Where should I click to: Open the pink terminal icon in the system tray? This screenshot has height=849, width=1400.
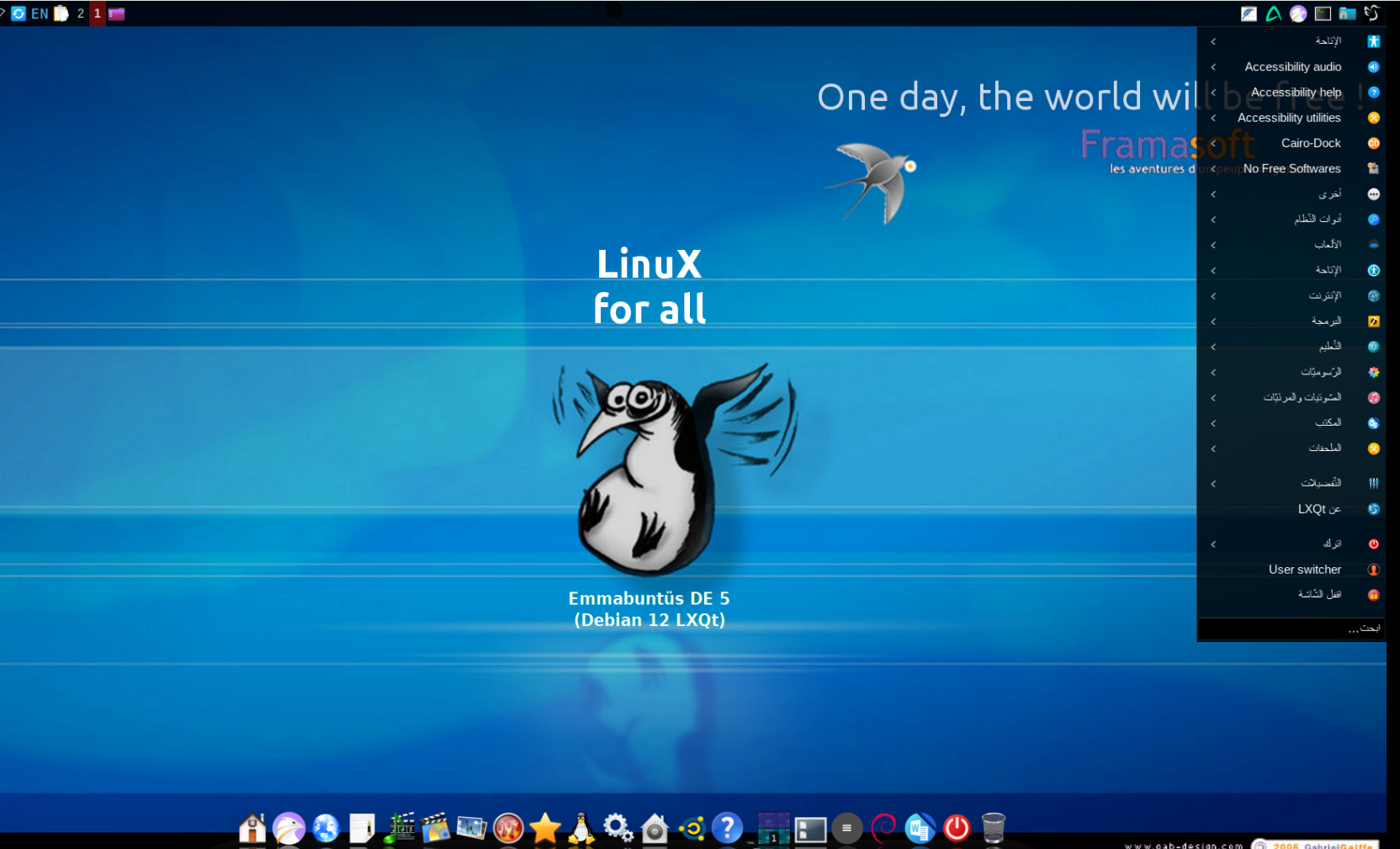pos(117,13)
